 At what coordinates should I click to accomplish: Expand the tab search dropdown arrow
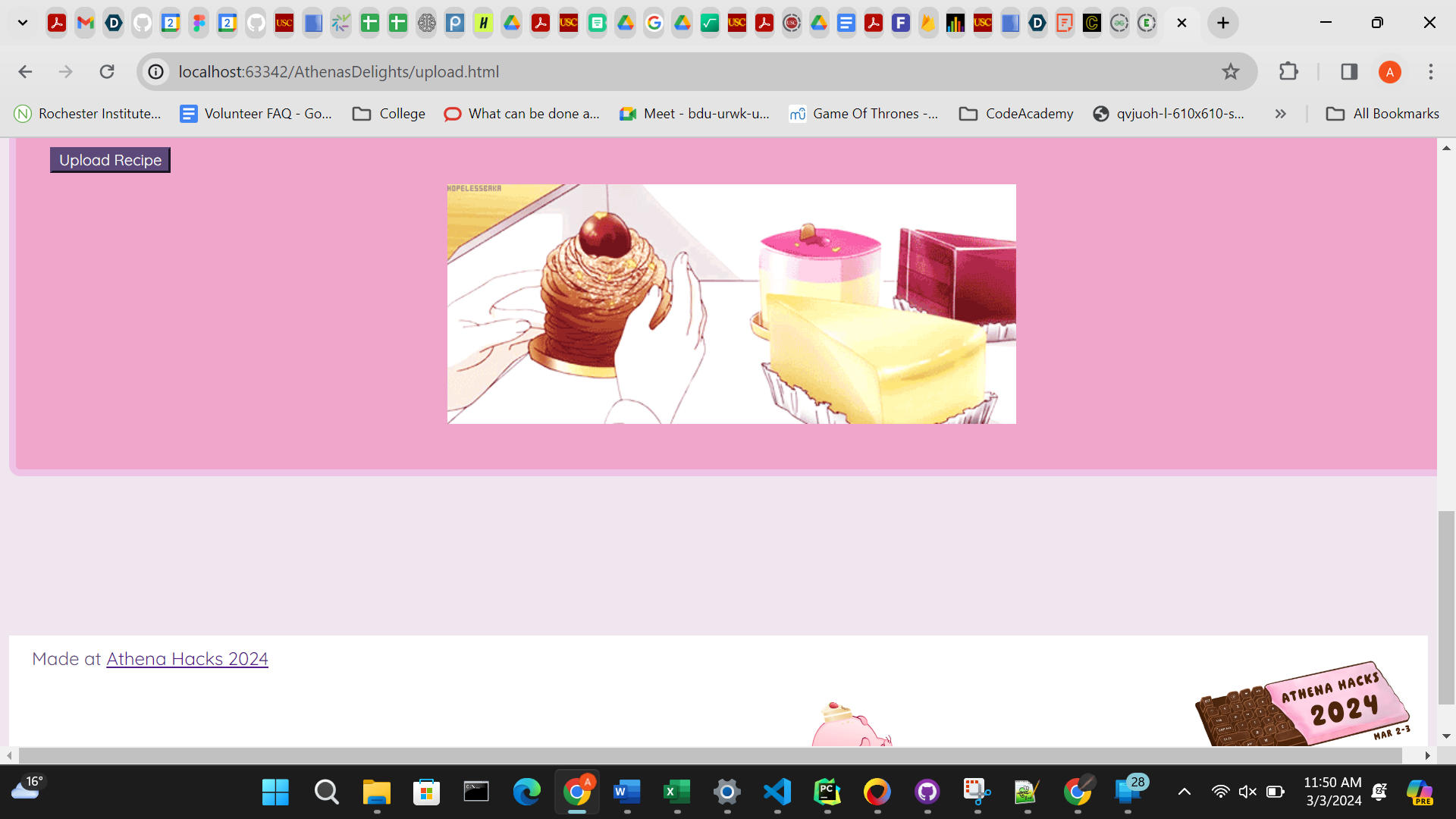(23, 23)
